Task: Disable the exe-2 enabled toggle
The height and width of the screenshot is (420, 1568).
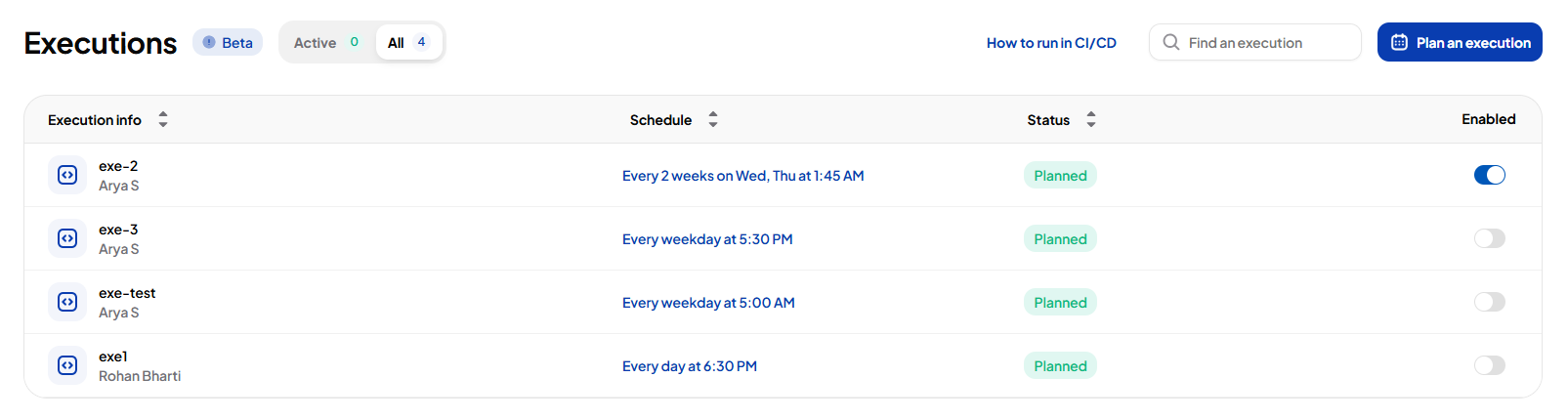Action: click(1489, 175)
